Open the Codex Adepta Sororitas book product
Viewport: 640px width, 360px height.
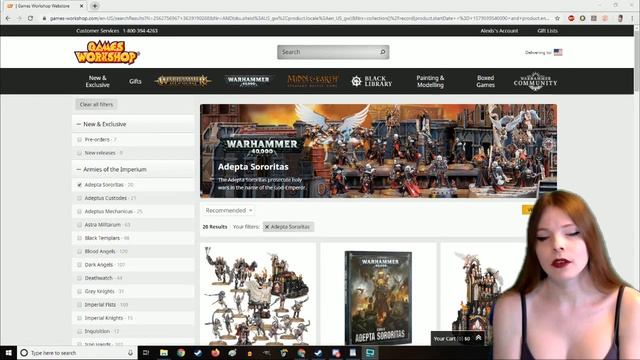(x=378, y=298)
